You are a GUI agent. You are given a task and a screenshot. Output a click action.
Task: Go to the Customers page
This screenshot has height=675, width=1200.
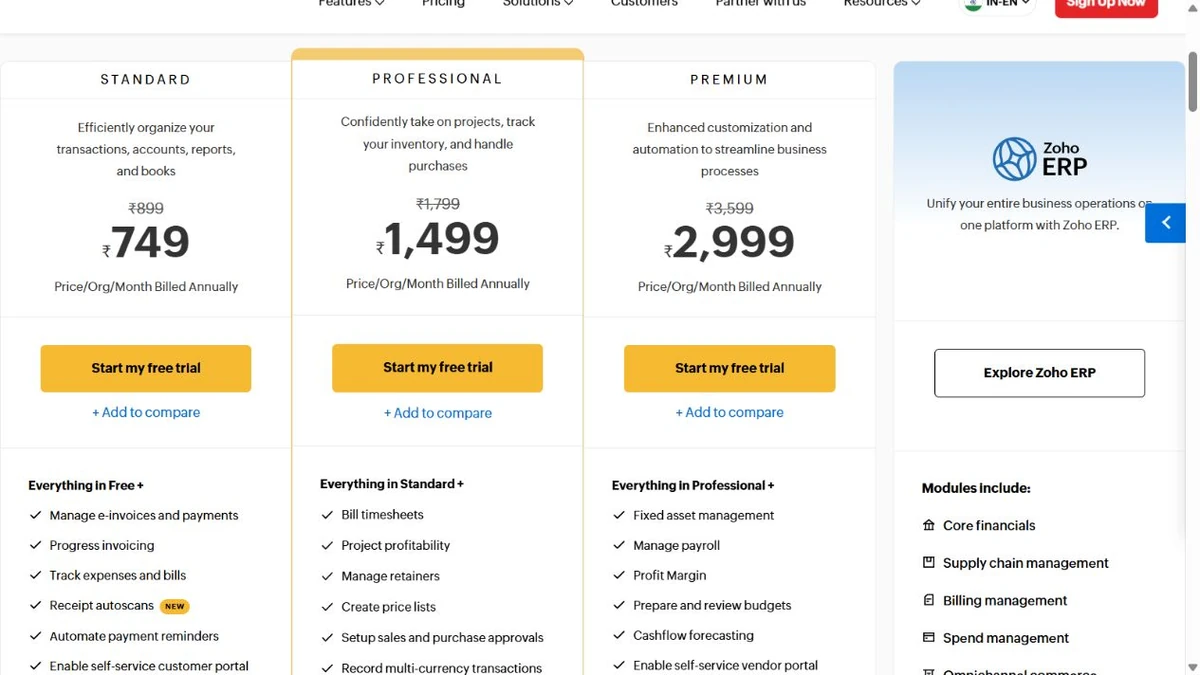644,4
